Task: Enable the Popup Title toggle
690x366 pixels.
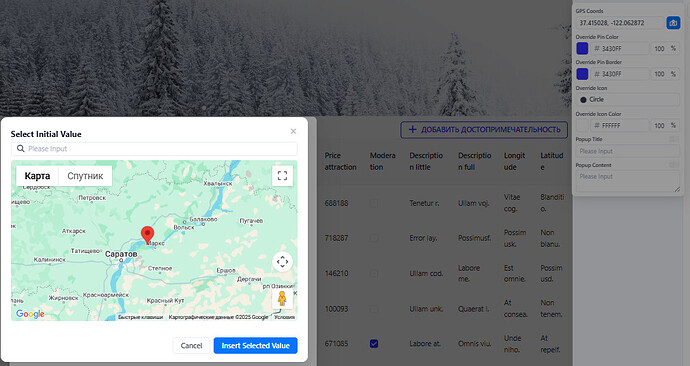Action: click(x=673, y=139)
